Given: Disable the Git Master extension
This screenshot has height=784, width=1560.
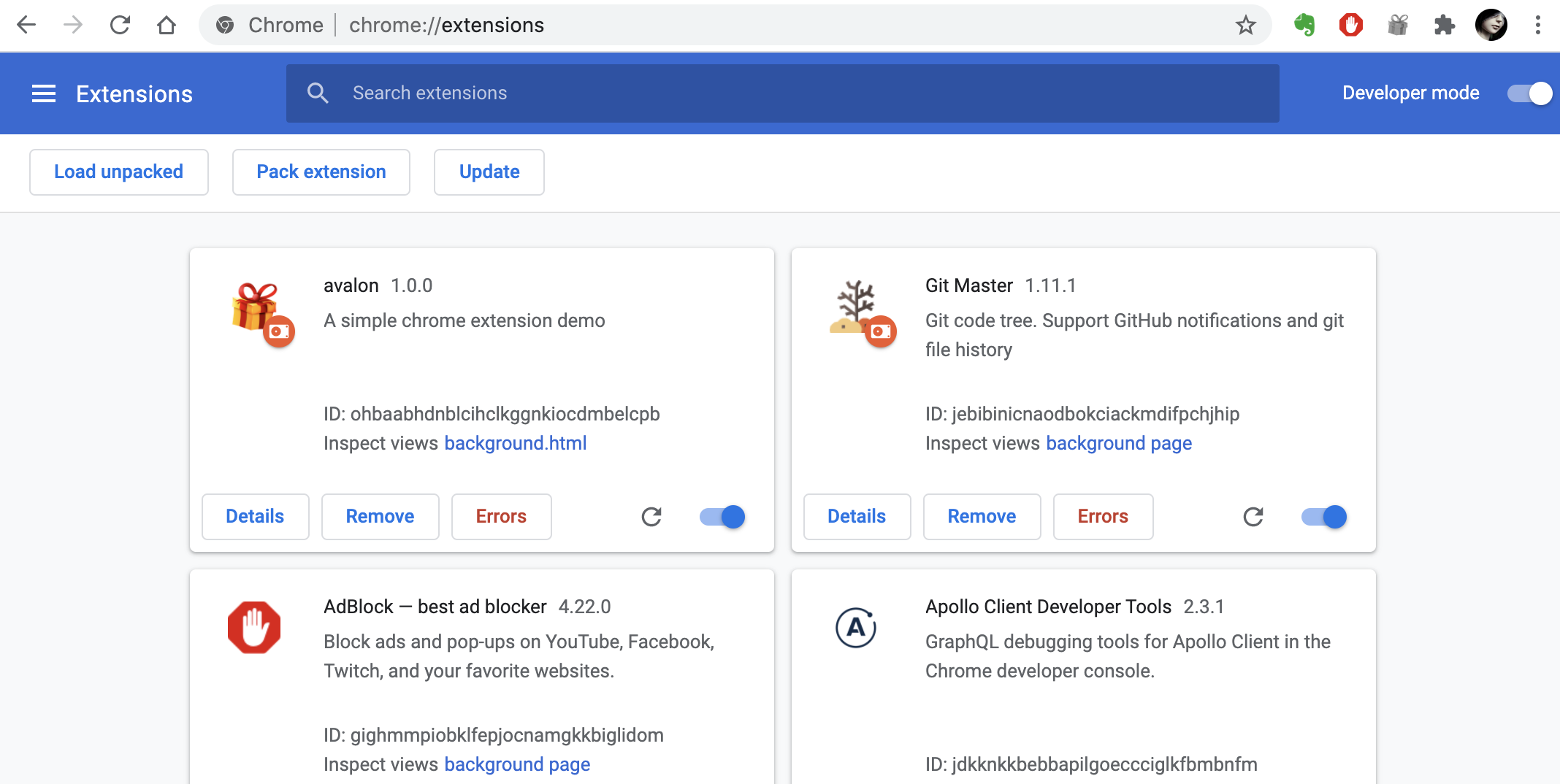Looking at the screenshot, I should click(x=1324, y=517).
